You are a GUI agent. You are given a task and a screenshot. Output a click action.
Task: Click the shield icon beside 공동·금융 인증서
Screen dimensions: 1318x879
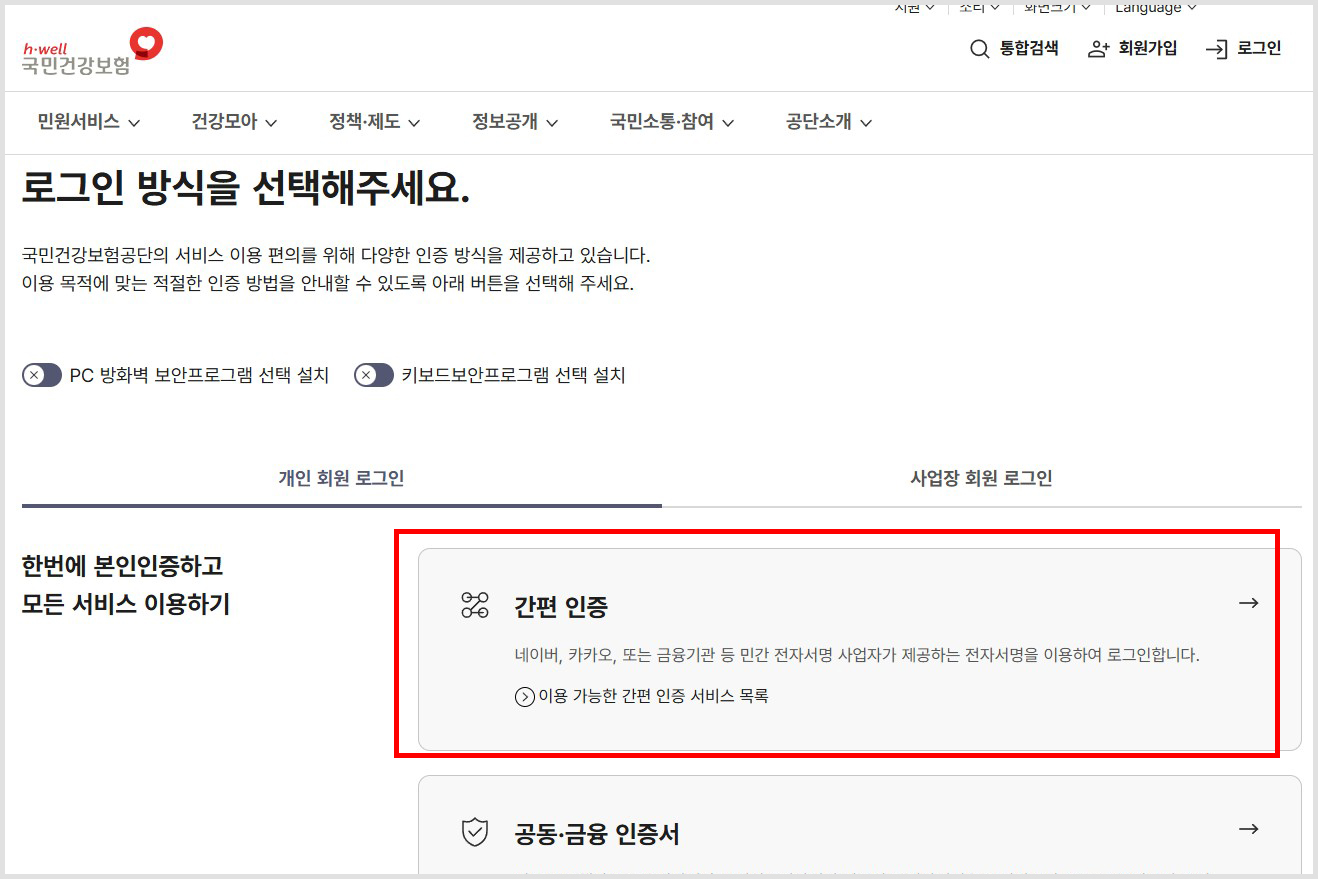474,829
